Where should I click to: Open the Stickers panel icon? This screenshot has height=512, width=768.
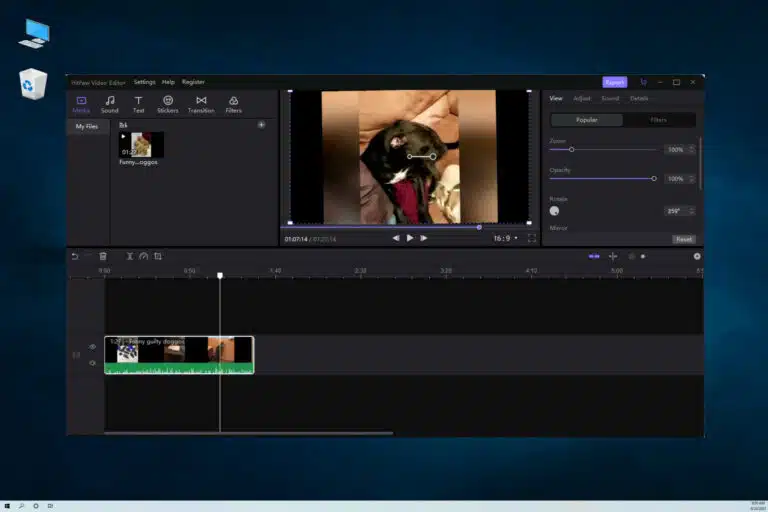168,104
